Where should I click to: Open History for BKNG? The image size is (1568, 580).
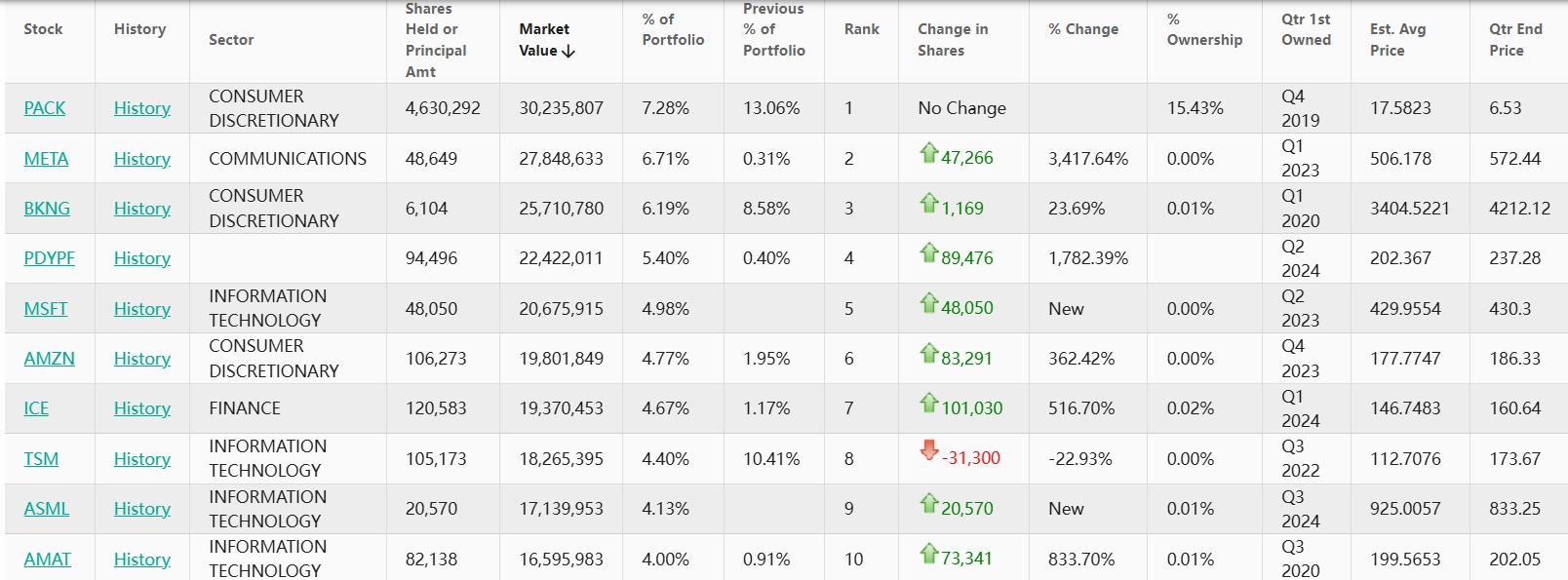pyautogui.click(x=141, y=209)
